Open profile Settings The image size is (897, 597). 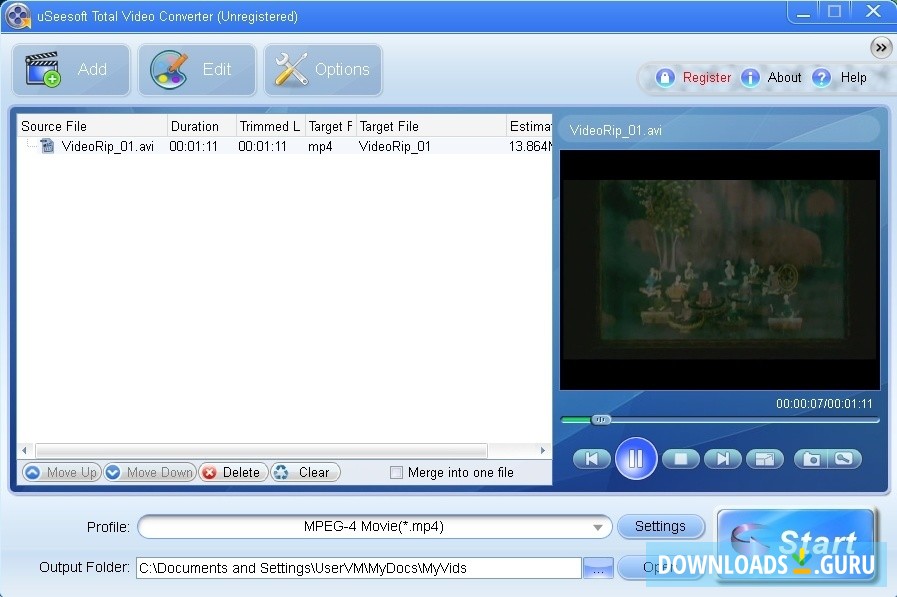660,526
